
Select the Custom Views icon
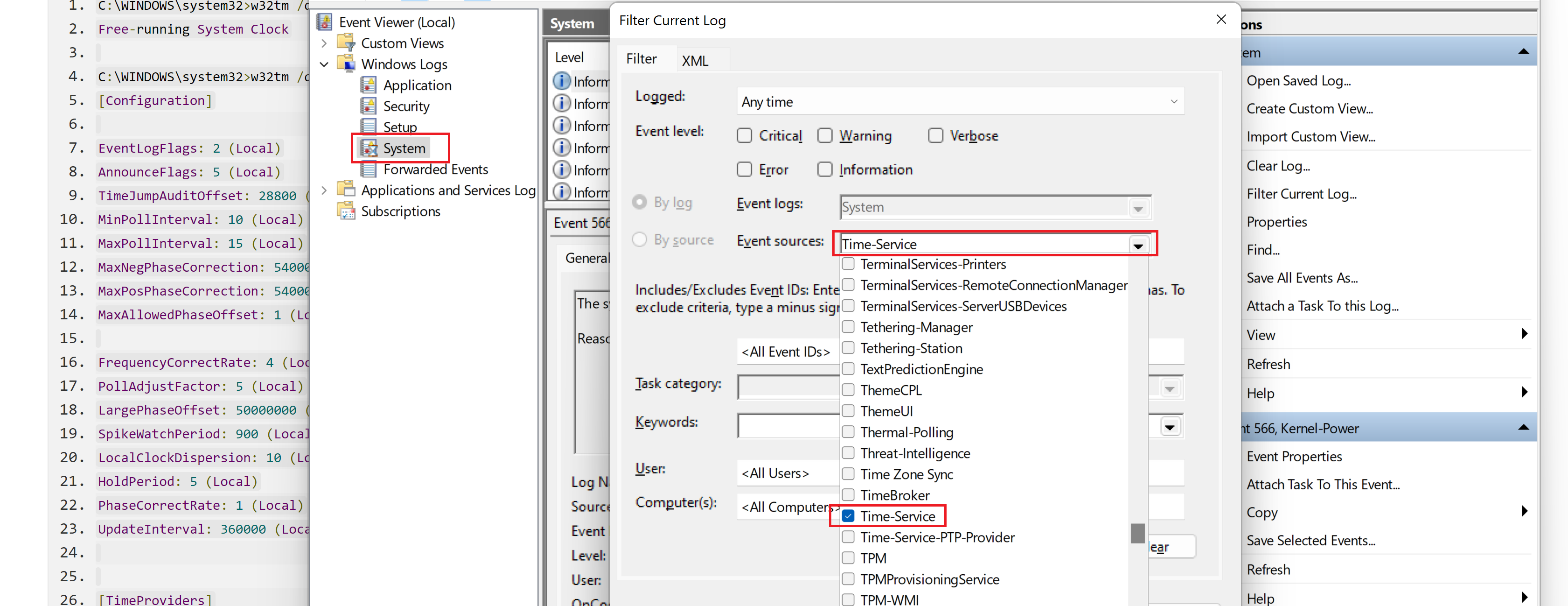[x=346, y=42]
